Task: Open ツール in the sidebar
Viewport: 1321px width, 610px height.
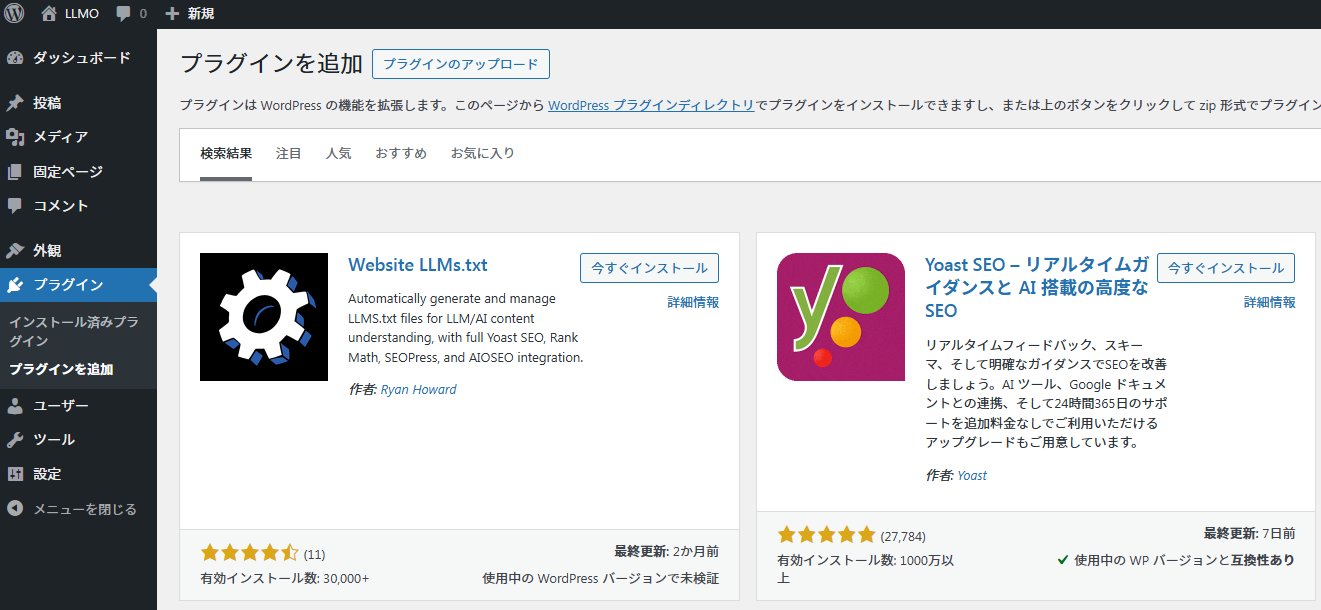Action: click(53, 440)
